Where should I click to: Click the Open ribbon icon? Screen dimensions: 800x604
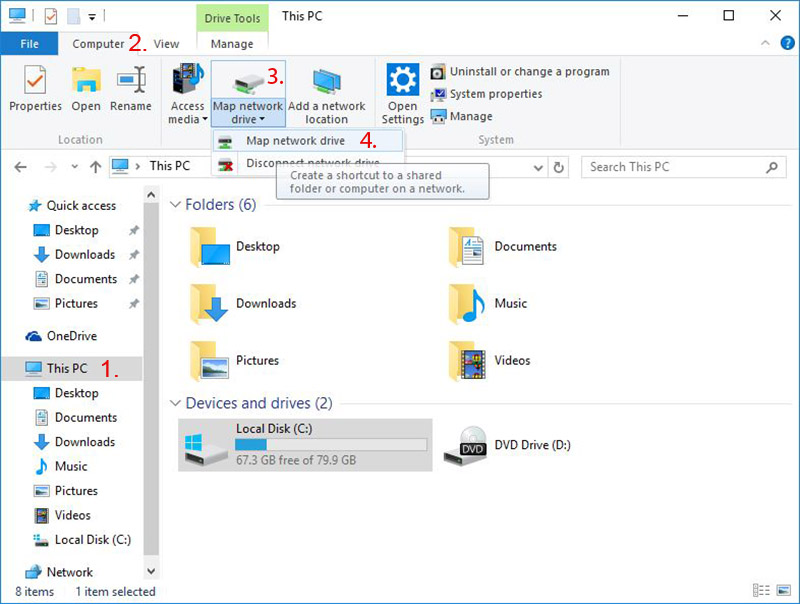[86, 80]
